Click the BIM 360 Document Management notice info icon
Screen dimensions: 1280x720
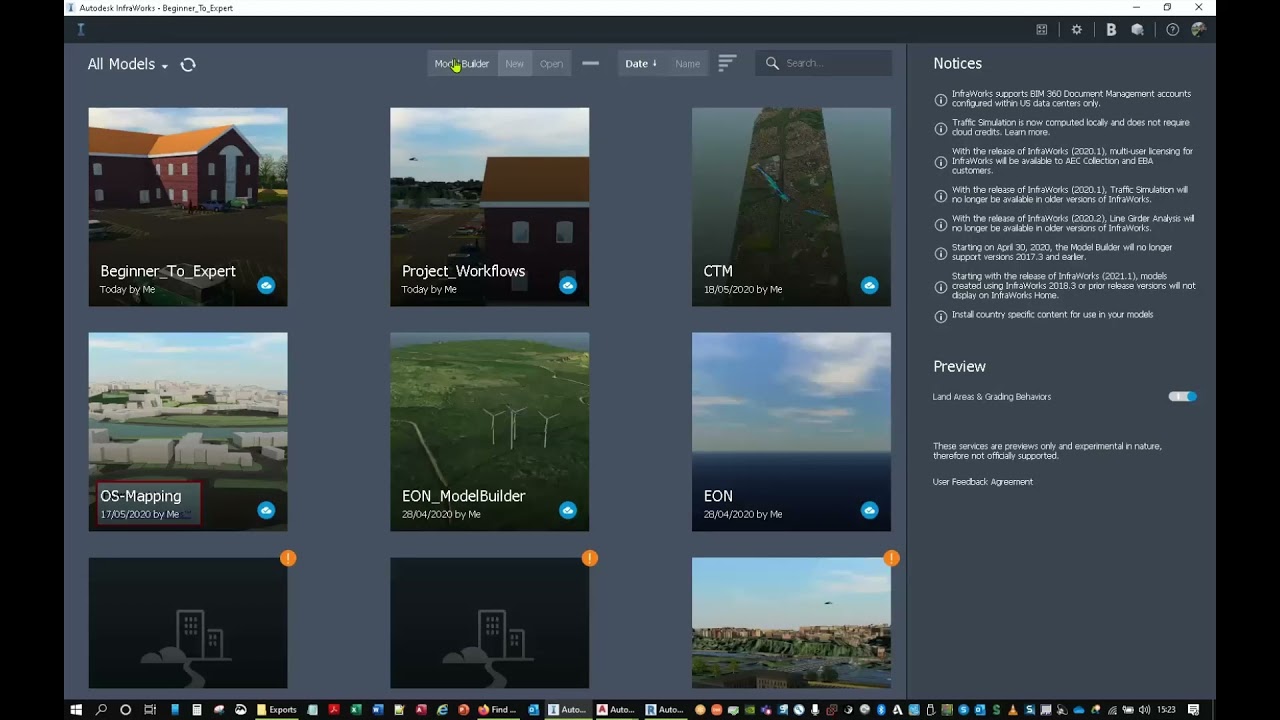click(940, 100)
